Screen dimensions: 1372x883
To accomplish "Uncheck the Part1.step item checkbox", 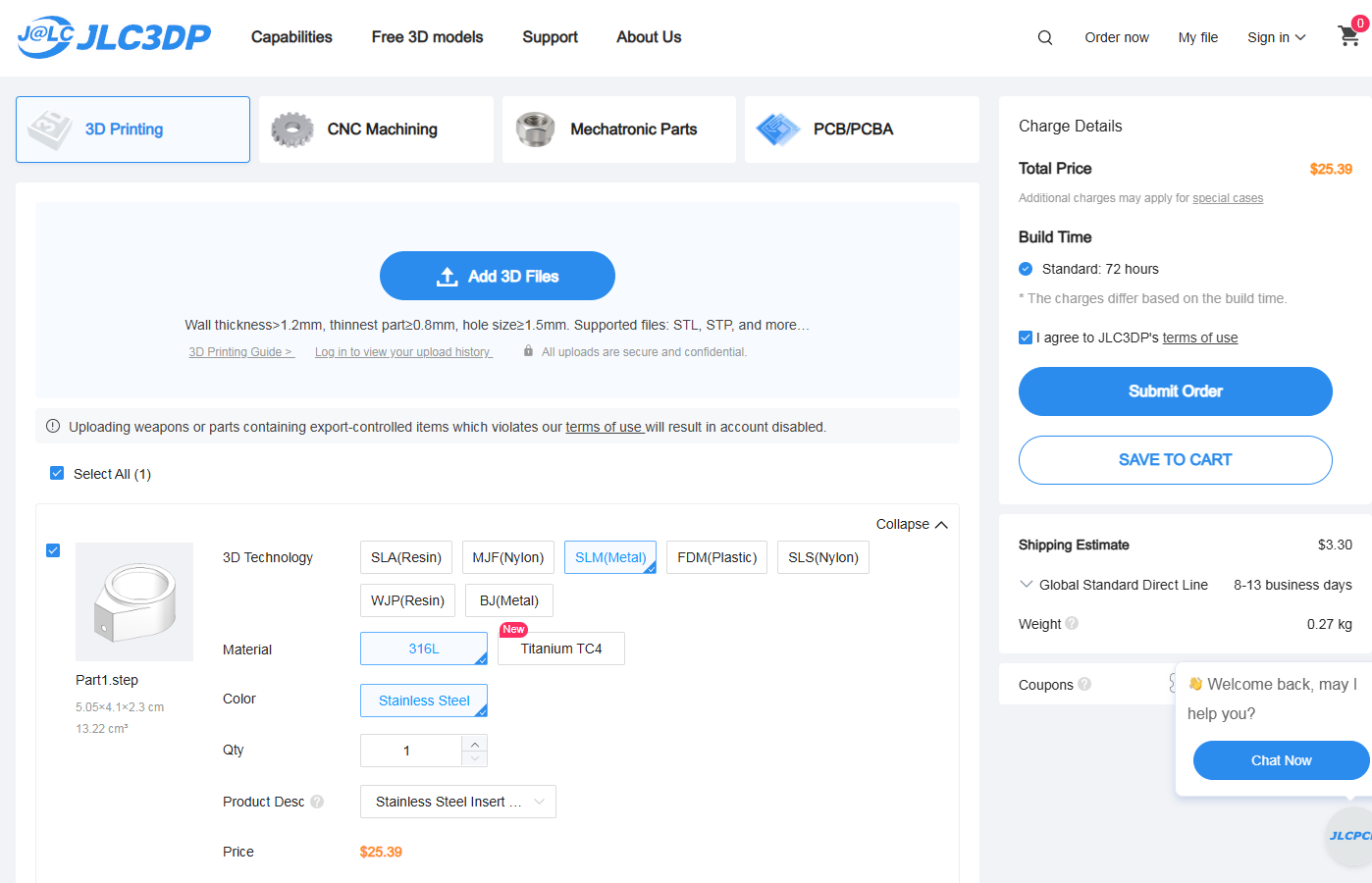I will click(53, 550).
